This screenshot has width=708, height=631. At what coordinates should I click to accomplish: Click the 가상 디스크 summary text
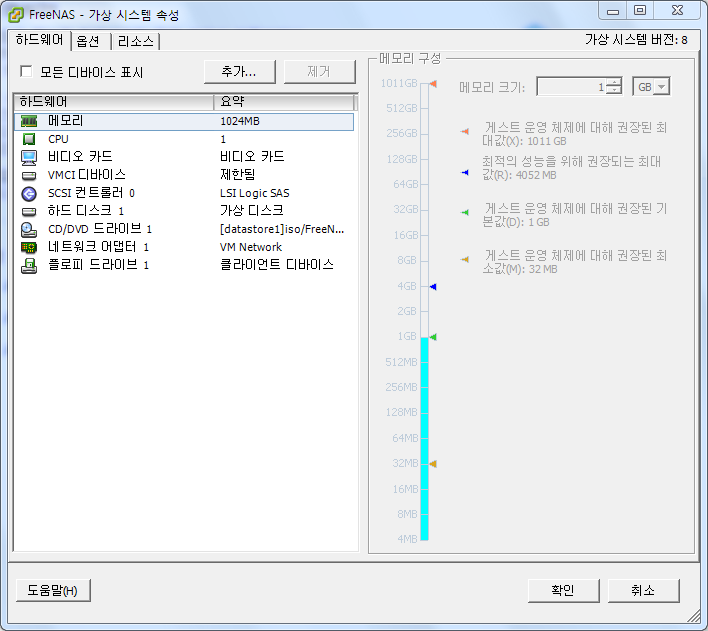pos(252,210)
